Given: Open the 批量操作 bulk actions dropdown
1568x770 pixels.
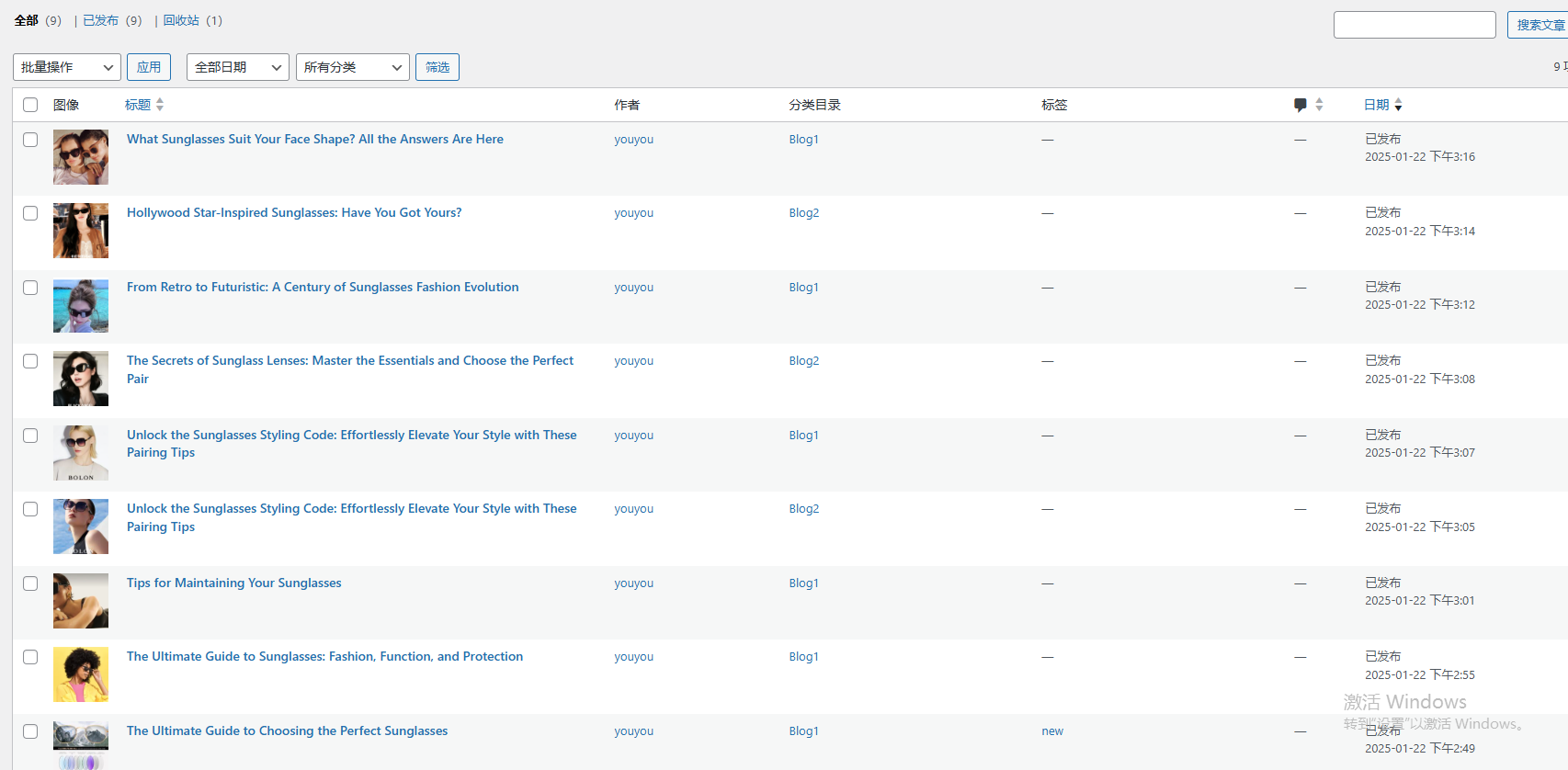Looking at the screenshot, I should [67, 67].
